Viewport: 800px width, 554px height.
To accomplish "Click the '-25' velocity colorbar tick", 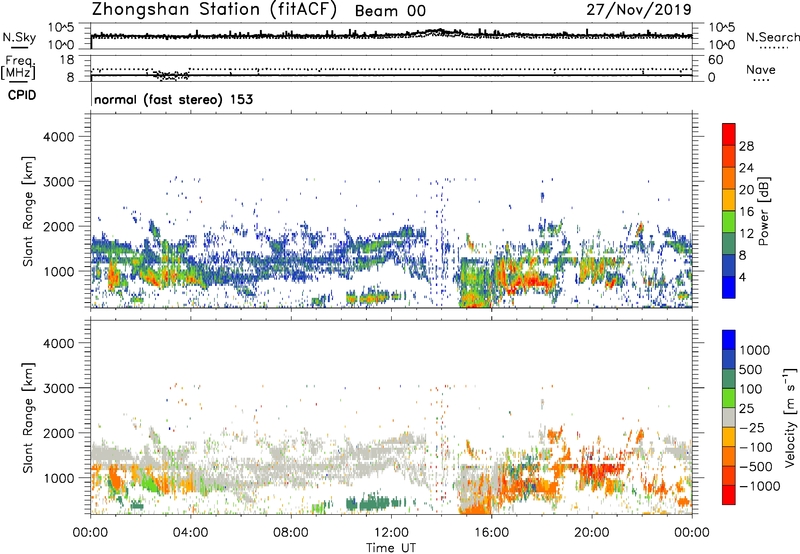I will pos(752,427).
